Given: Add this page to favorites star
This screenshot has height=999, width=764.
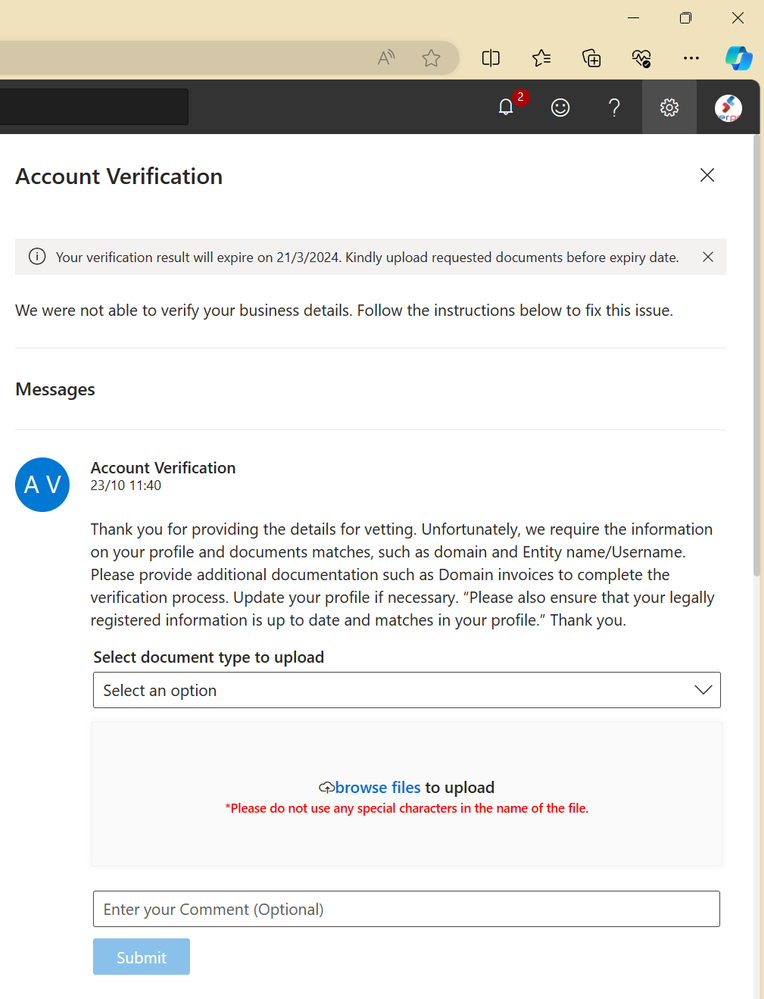Looking at the screenshot, I should [431, 59].
